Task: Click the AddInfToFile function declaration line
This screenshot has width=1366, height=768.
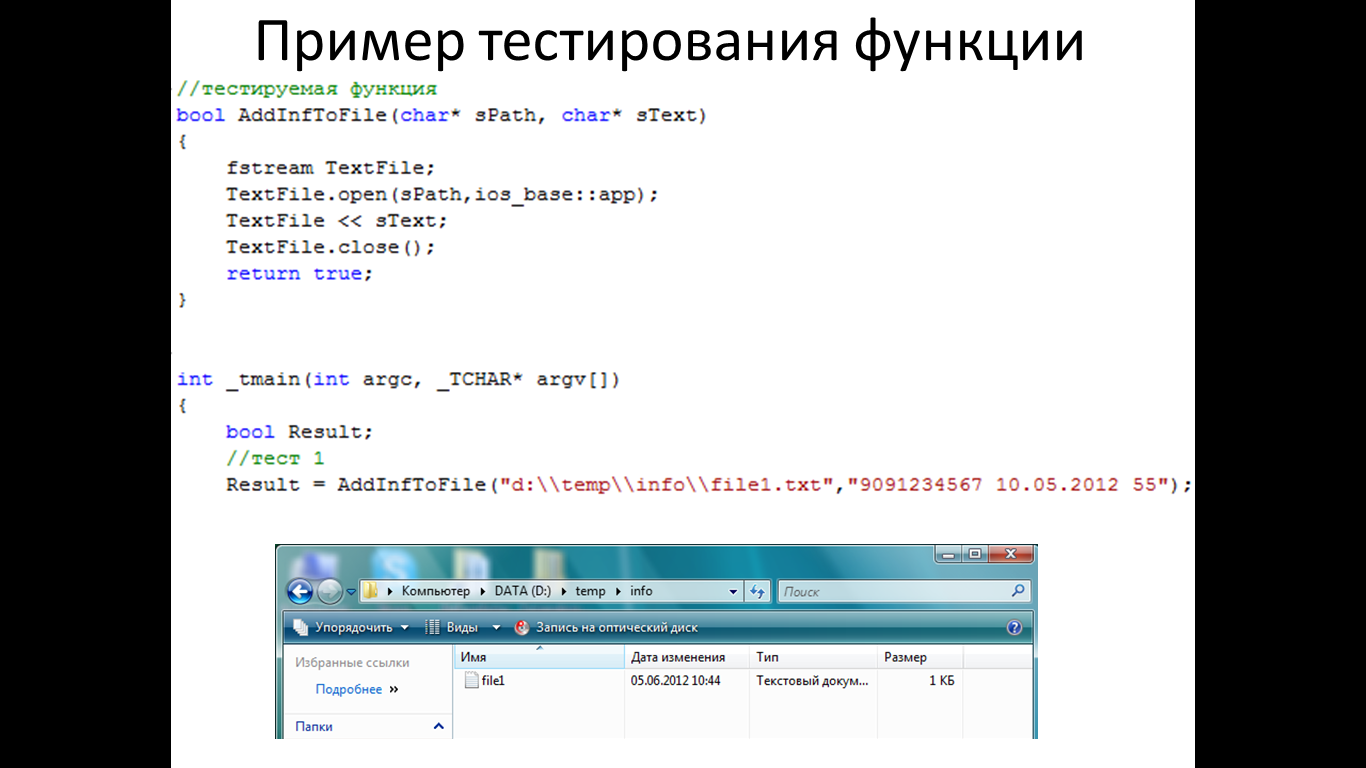Action: pyautogui.click(x=442, y=115)
